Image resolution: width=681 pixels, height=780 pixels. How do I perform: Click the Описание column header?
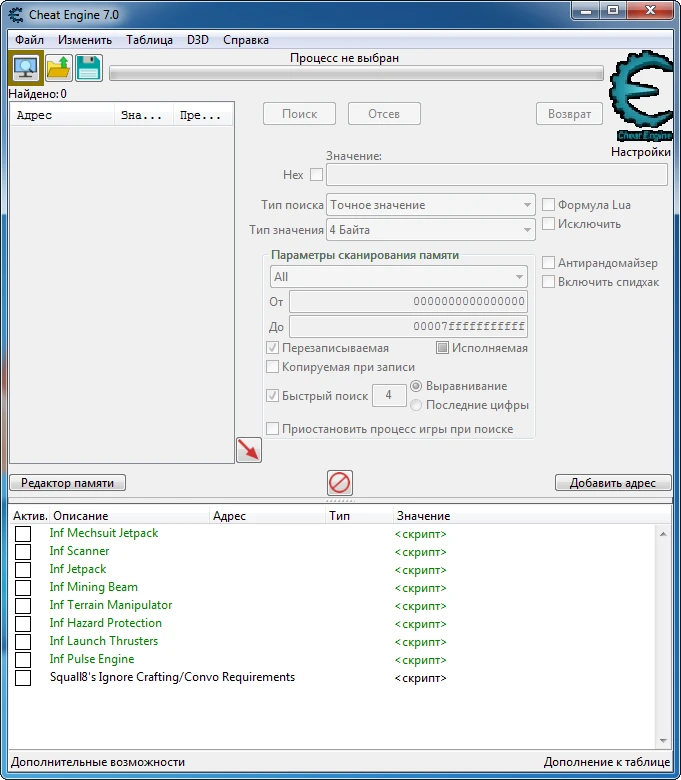click(x=129, y=516)
